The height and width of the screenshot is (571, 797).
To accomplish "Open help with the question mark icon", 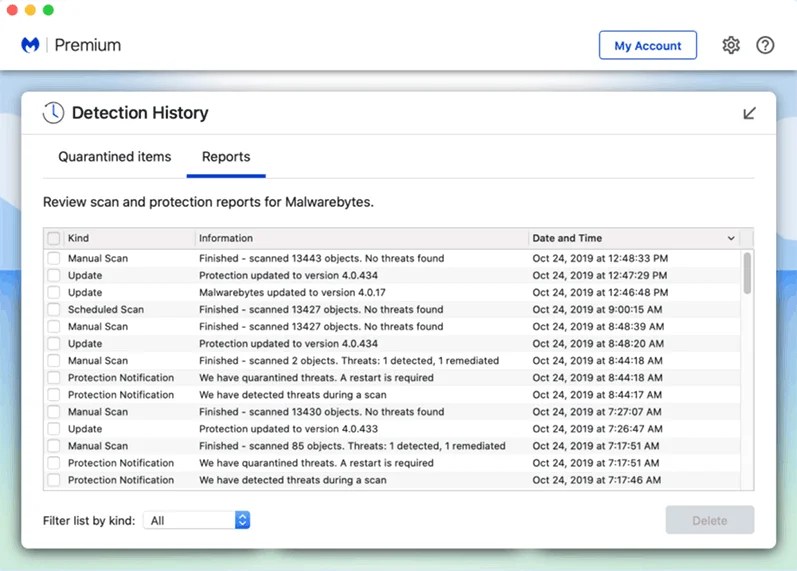I will click(765, 45).
